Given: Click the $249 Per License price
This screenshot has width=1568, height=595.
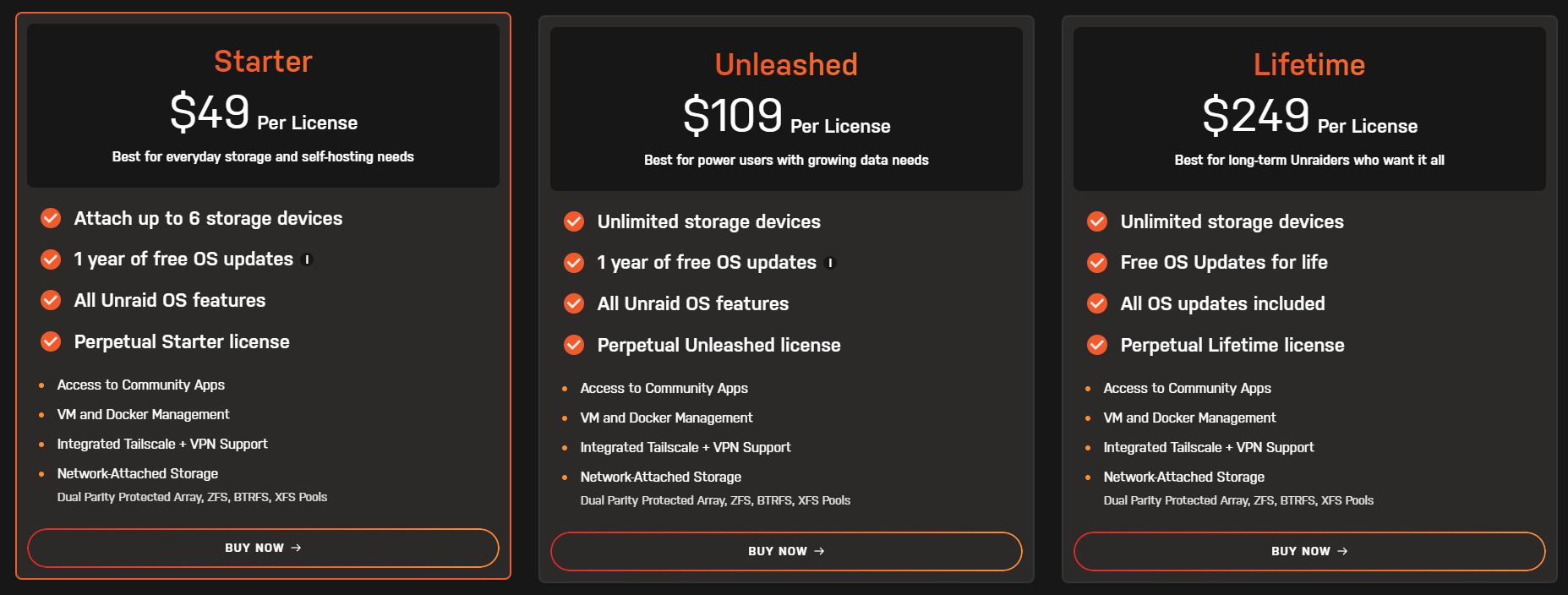Looking at the screenshot, I should [x=1309, y=116].
